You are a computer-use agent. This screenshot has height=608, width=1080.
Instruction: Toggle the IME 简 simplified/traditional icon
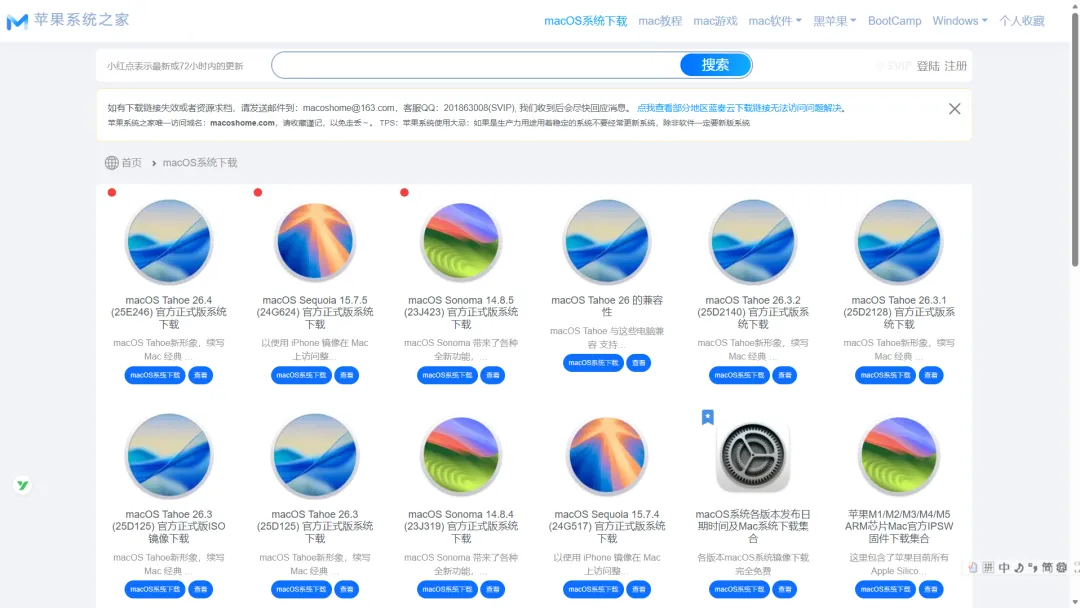click(1047, 567)
